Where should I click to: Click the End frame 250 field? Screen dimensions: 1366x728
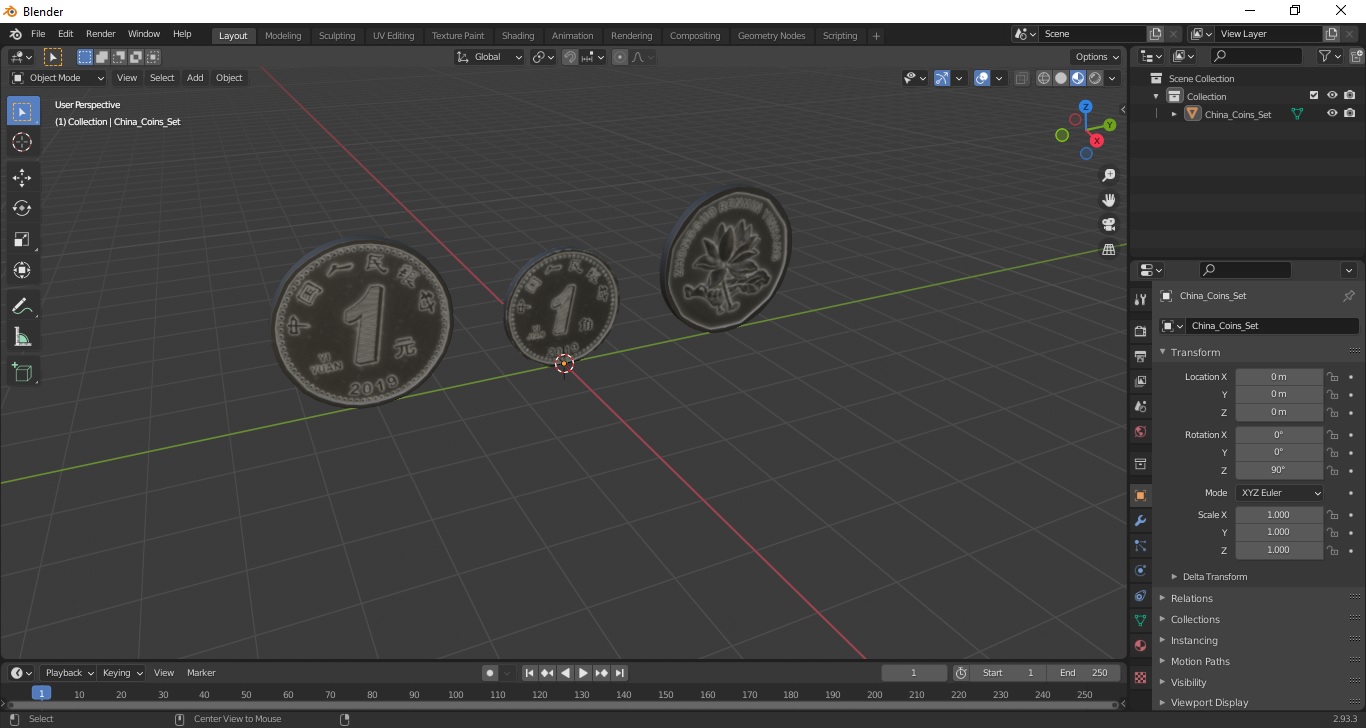click(1084, 673)
